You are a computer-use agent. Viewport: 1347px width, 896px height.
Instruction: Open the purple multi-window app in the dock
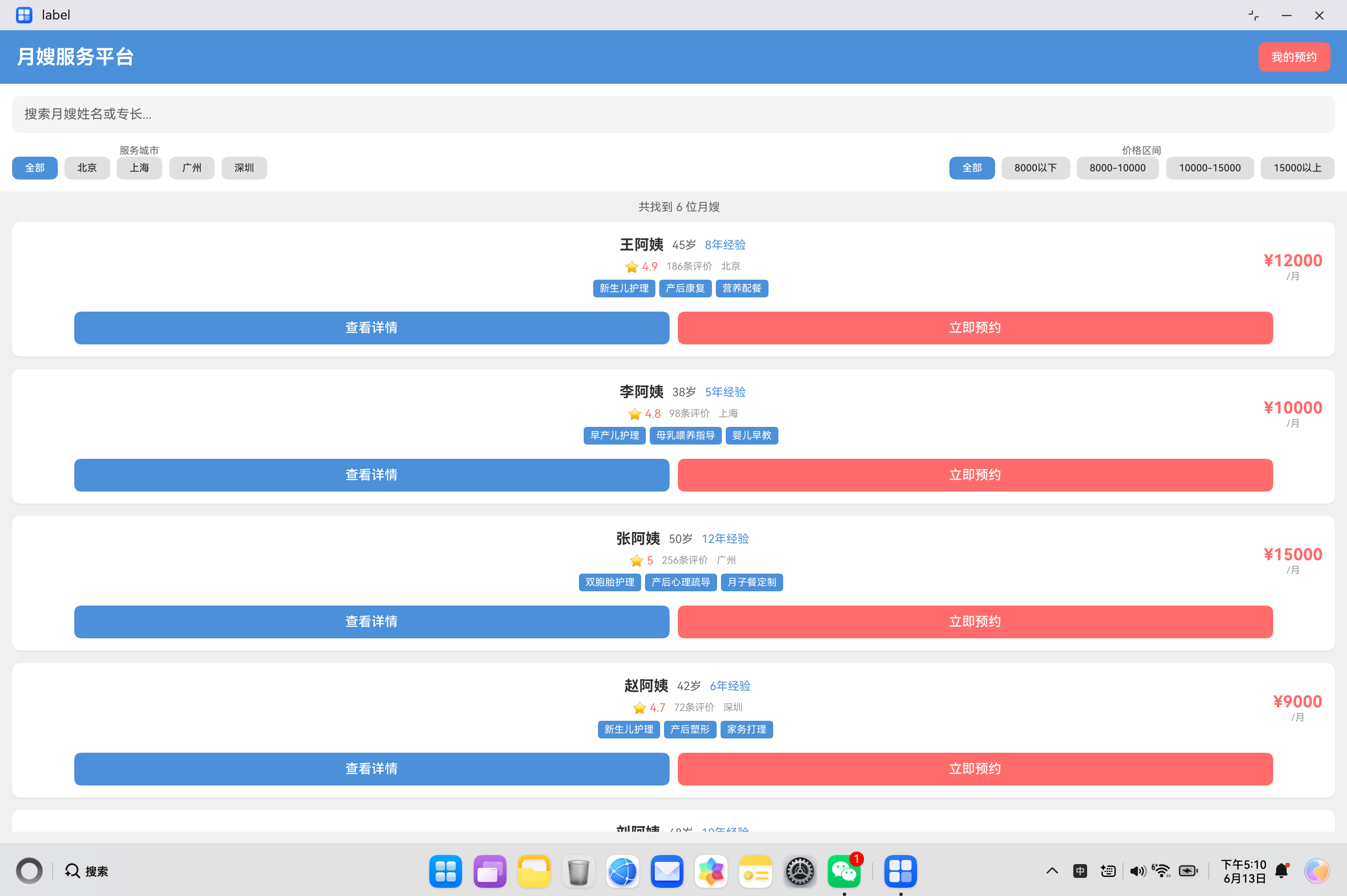(490, 871)
